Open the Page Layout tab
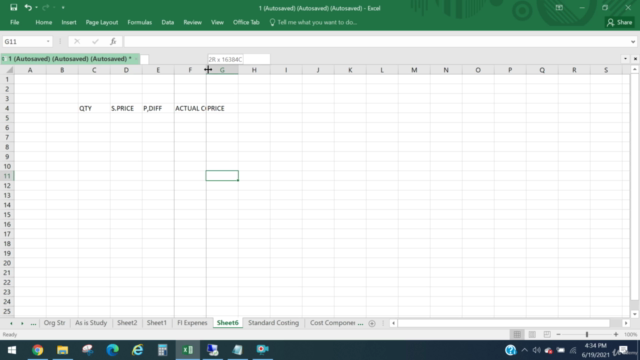The image size is (640, 360). point(102,22)
